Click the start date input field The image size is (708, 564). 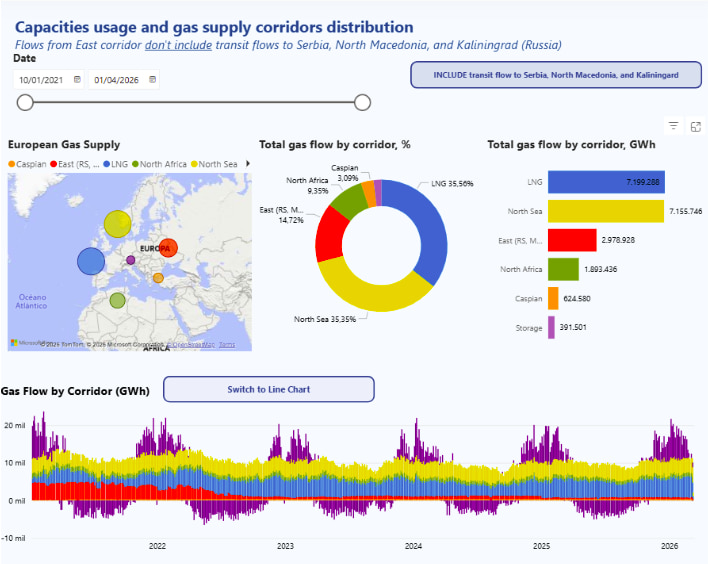(x=44, y=79)
